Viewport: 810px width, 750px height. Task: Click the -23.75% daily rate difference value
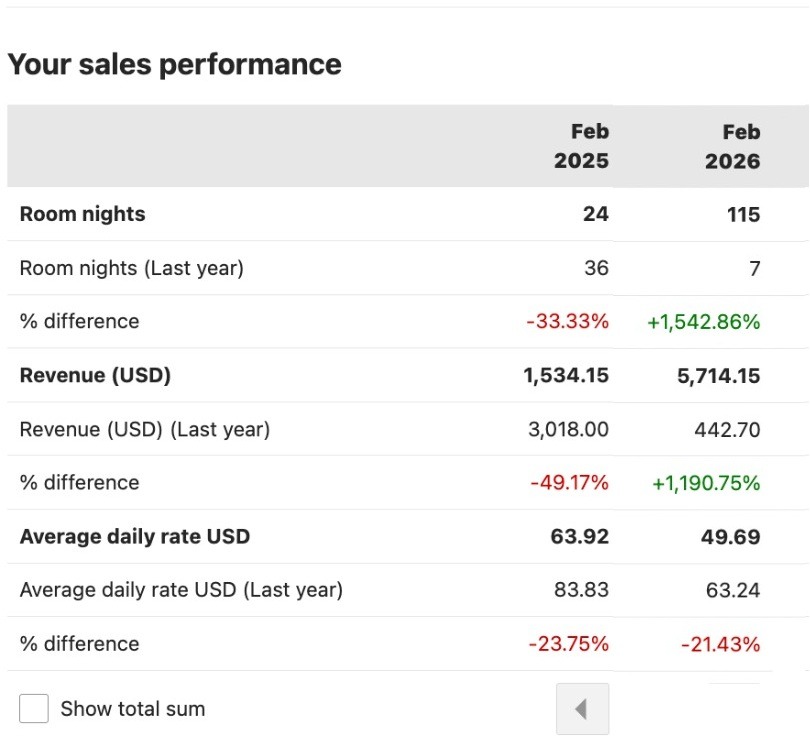[x=569, y=644]
